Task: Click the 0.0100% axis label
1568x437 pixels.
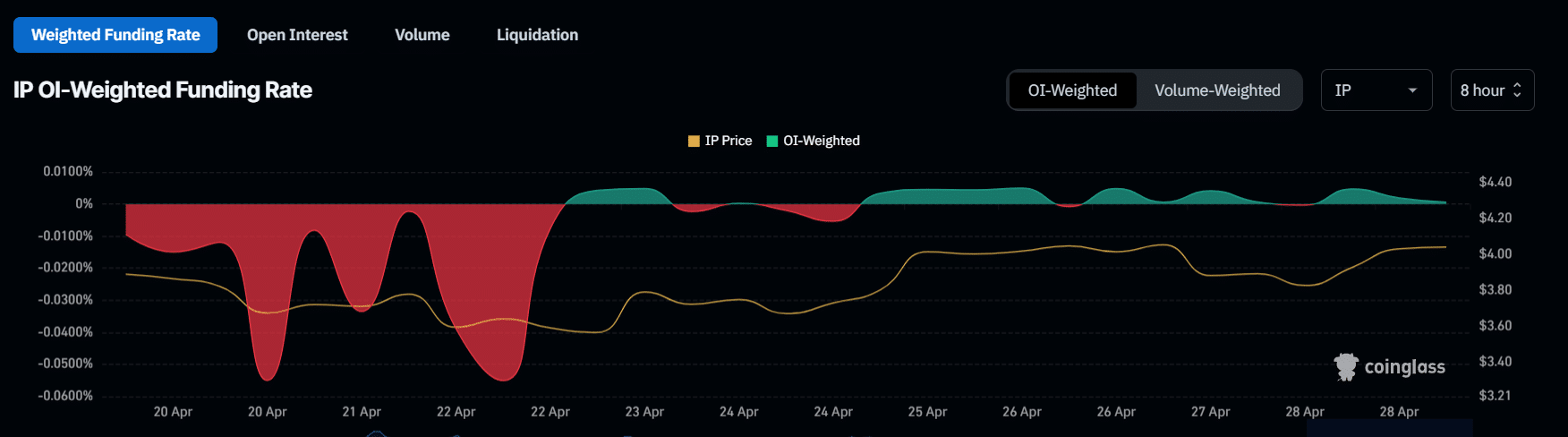Action: 68,171
